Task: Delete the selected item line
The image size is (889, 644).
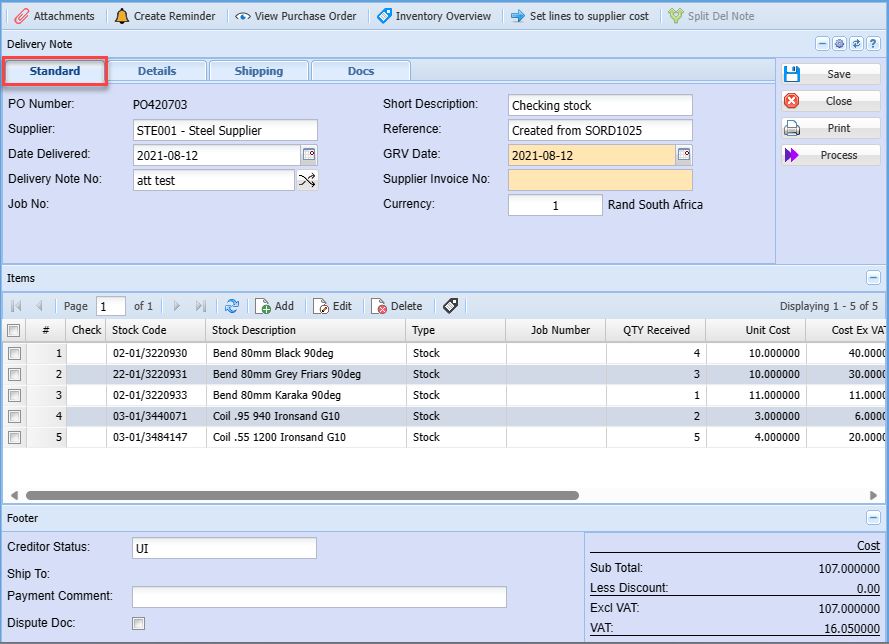Action: (396, 306)
